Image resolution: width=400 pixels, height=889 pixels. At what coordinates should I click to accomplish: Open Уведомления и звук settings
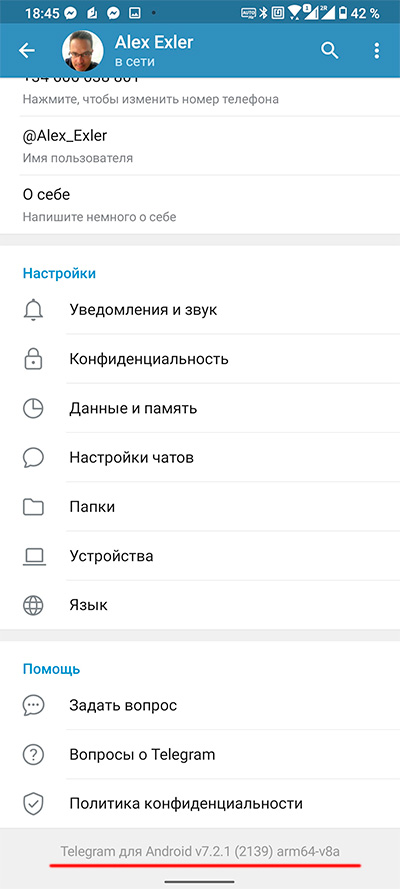pos(200,310)
